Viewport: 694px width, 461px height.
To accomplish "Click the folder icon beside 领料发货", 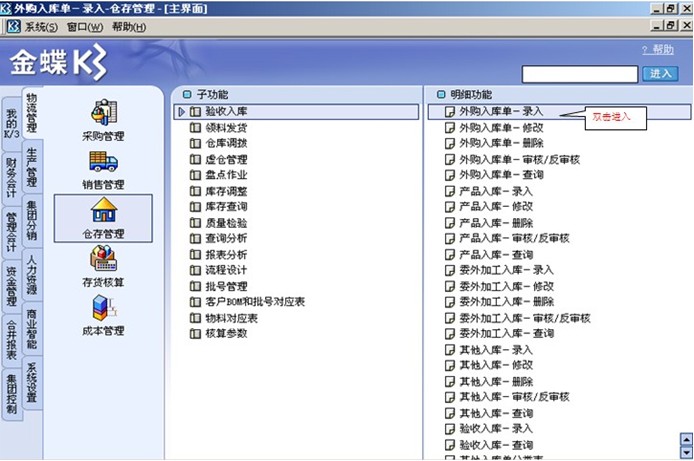I will 195,128.
